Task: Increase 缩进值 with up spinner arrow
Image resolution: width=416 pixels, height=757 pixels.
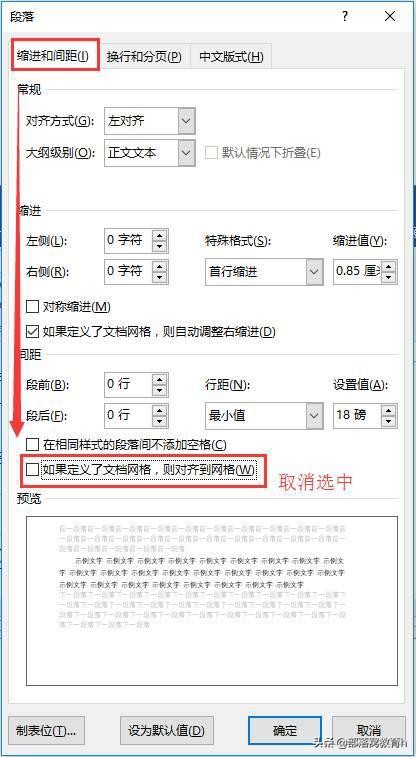Action: point(389,266)
